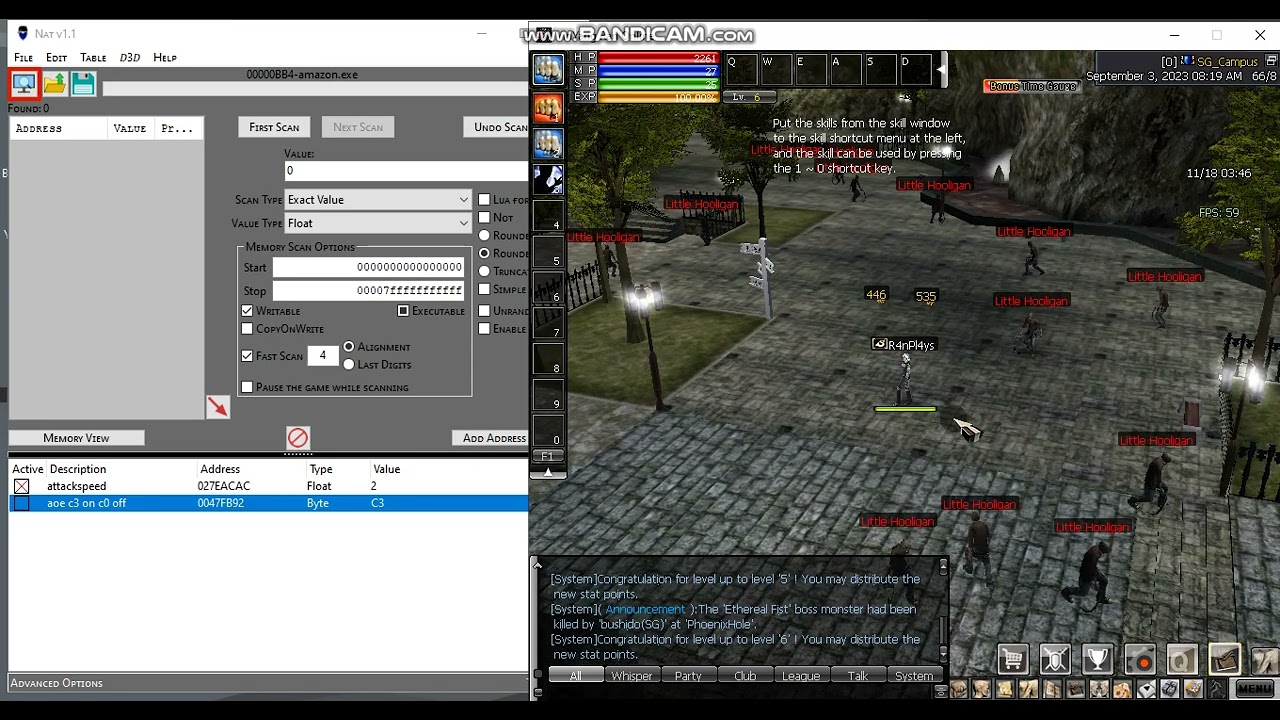Check the Not checkbox
The image size is (1280, 720).
point(484,217)
